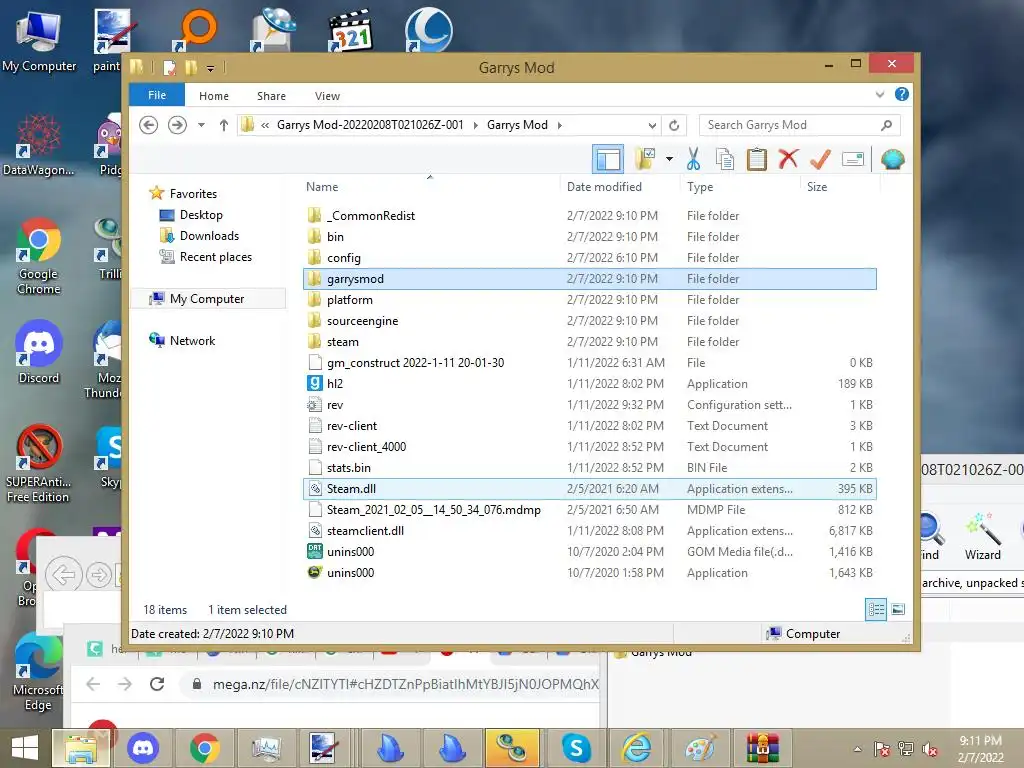This screenshot has height=768, width=1024.
Task: Select the Steam.dll file
Action: click(590, 488)
